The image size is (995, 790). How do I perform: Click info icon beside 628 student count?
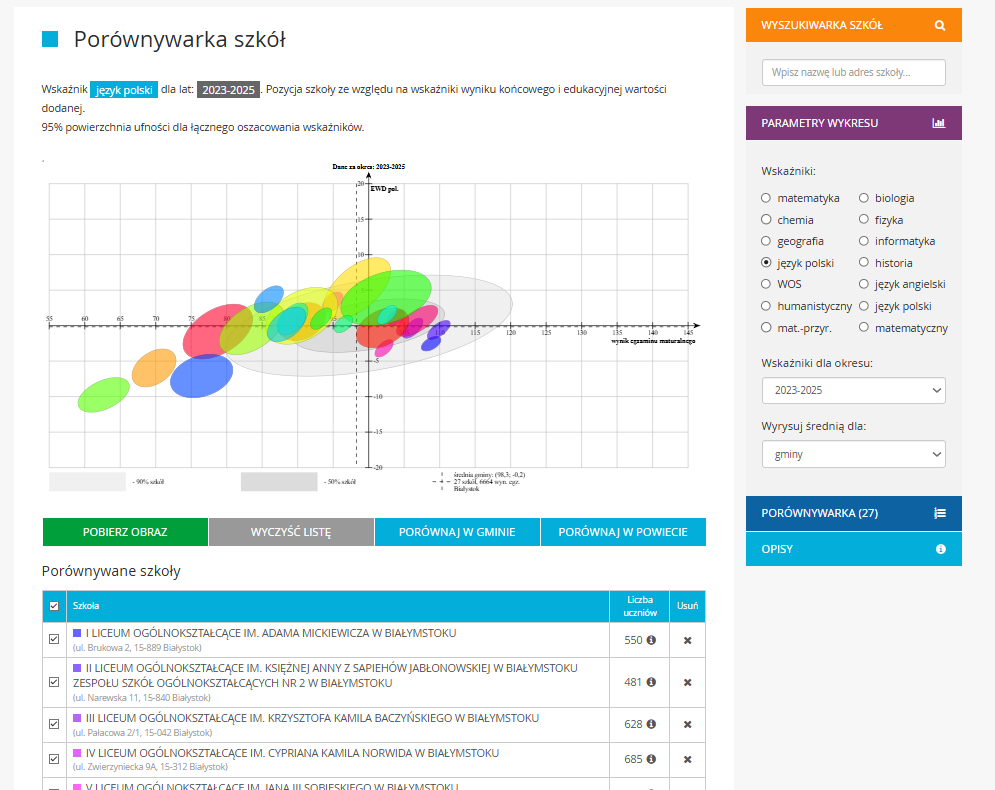coord(651,724)
